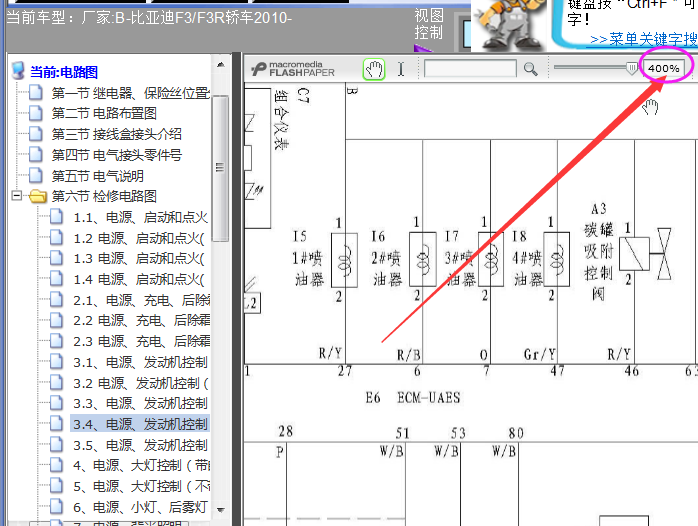The image size is (698, 526).
Task: Open 第五节 电气说明 page
Action: pyautogui.click(x=97, y=176)
